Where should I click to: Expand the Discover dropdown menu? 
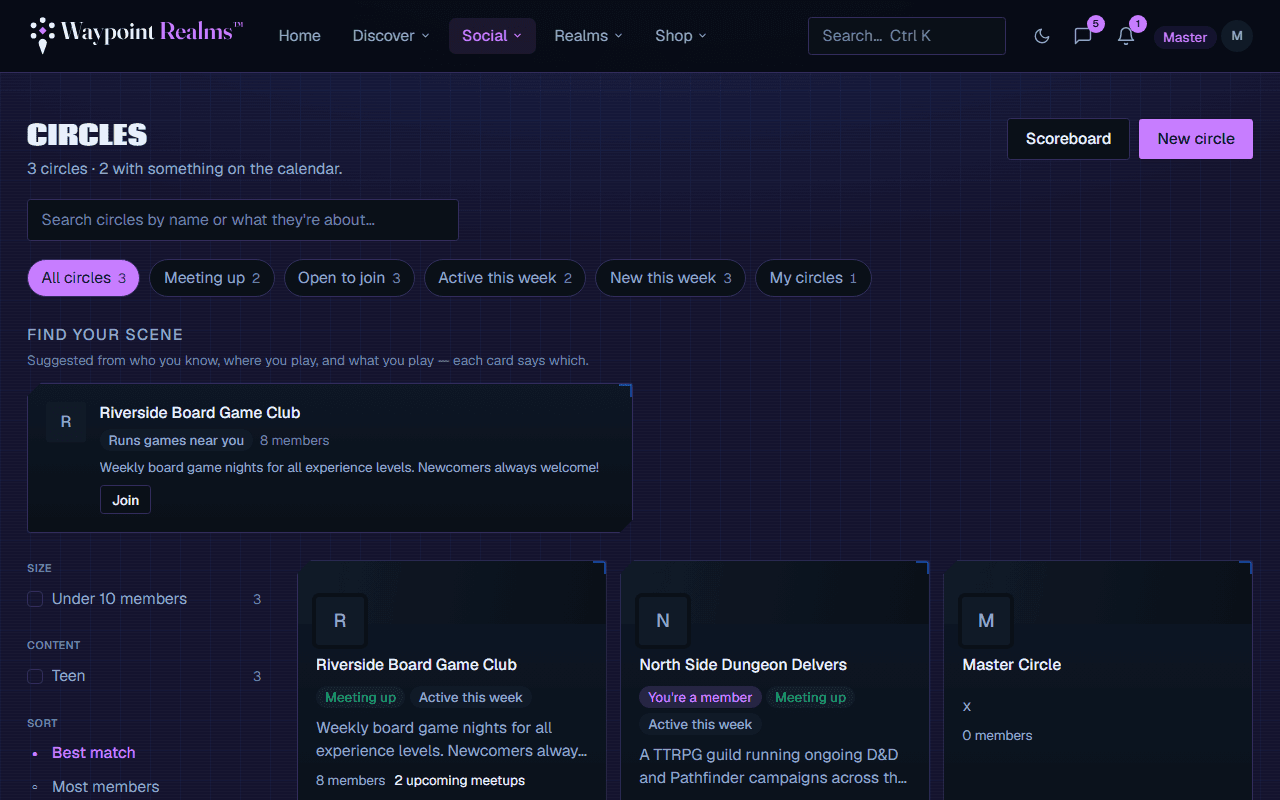391,36
